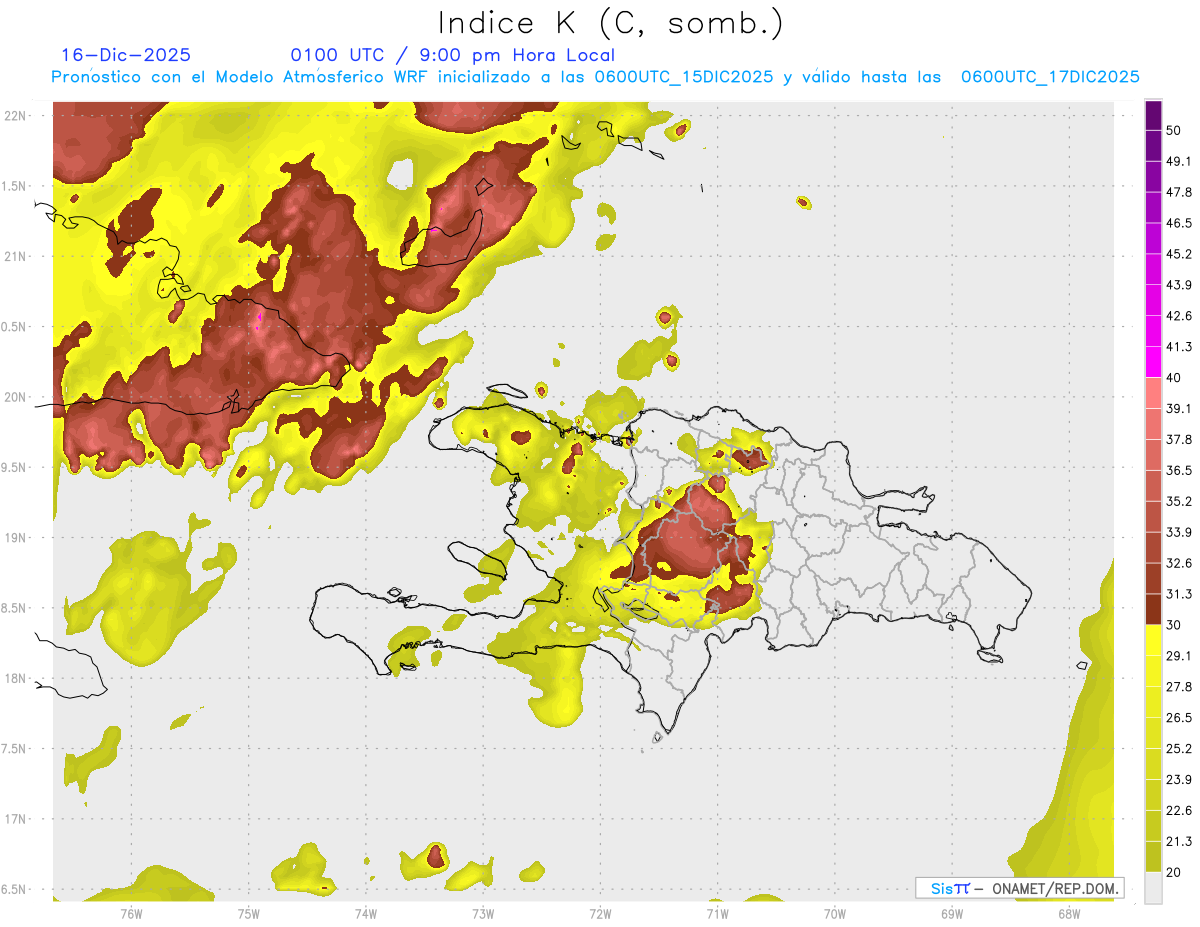Viewport: 1200px width, 927px height.
Task: Click the '29.1' color scale label
Action: [1179, 656]
